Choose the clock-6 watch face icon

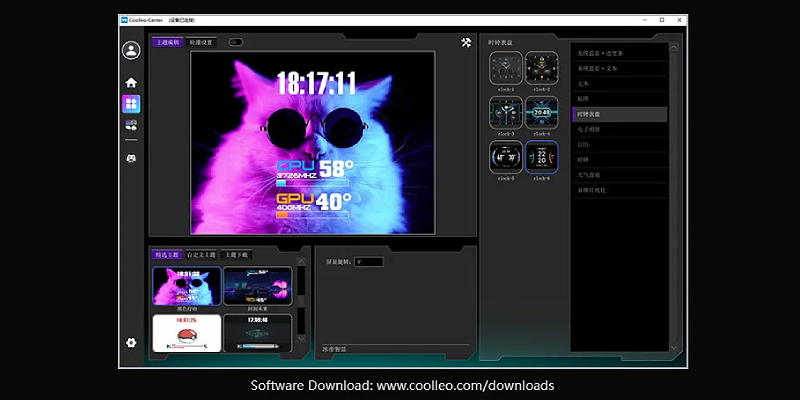click(541, 157)
